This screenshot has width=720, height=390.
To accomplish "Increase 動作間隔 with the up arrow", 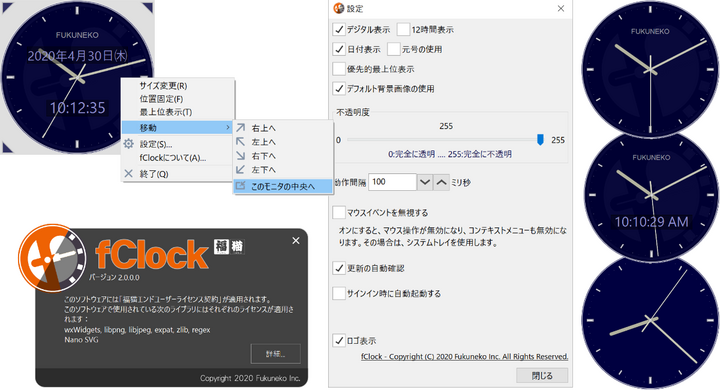I will click(x=441, y=182).
